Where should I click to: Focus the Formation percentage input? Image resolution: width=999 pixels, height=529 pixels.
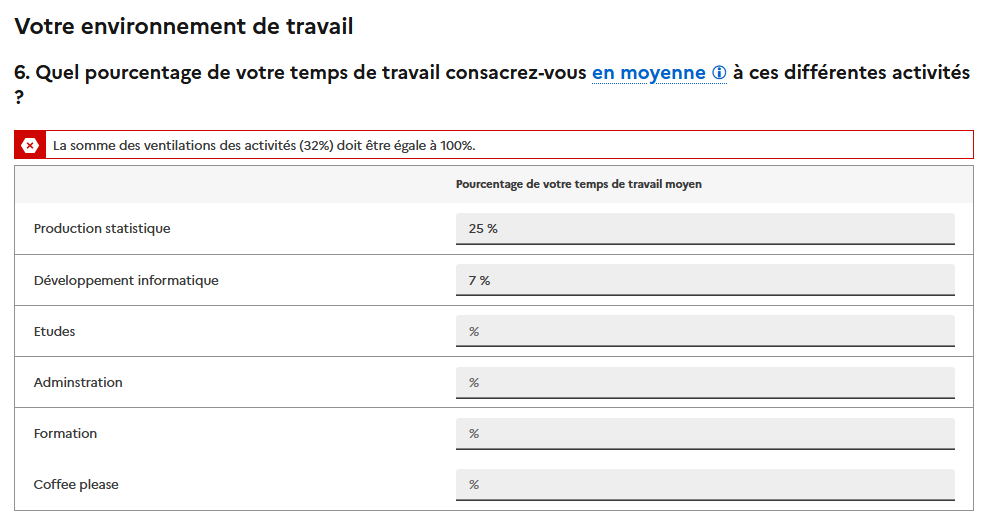tap(704, 433)
